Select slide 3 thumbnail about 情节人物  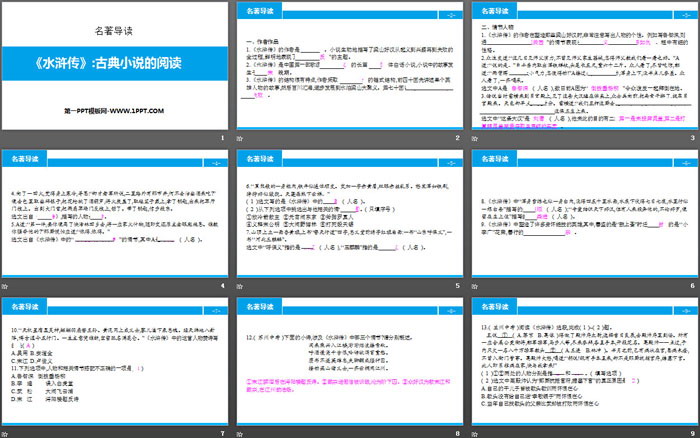coord(585,66)
